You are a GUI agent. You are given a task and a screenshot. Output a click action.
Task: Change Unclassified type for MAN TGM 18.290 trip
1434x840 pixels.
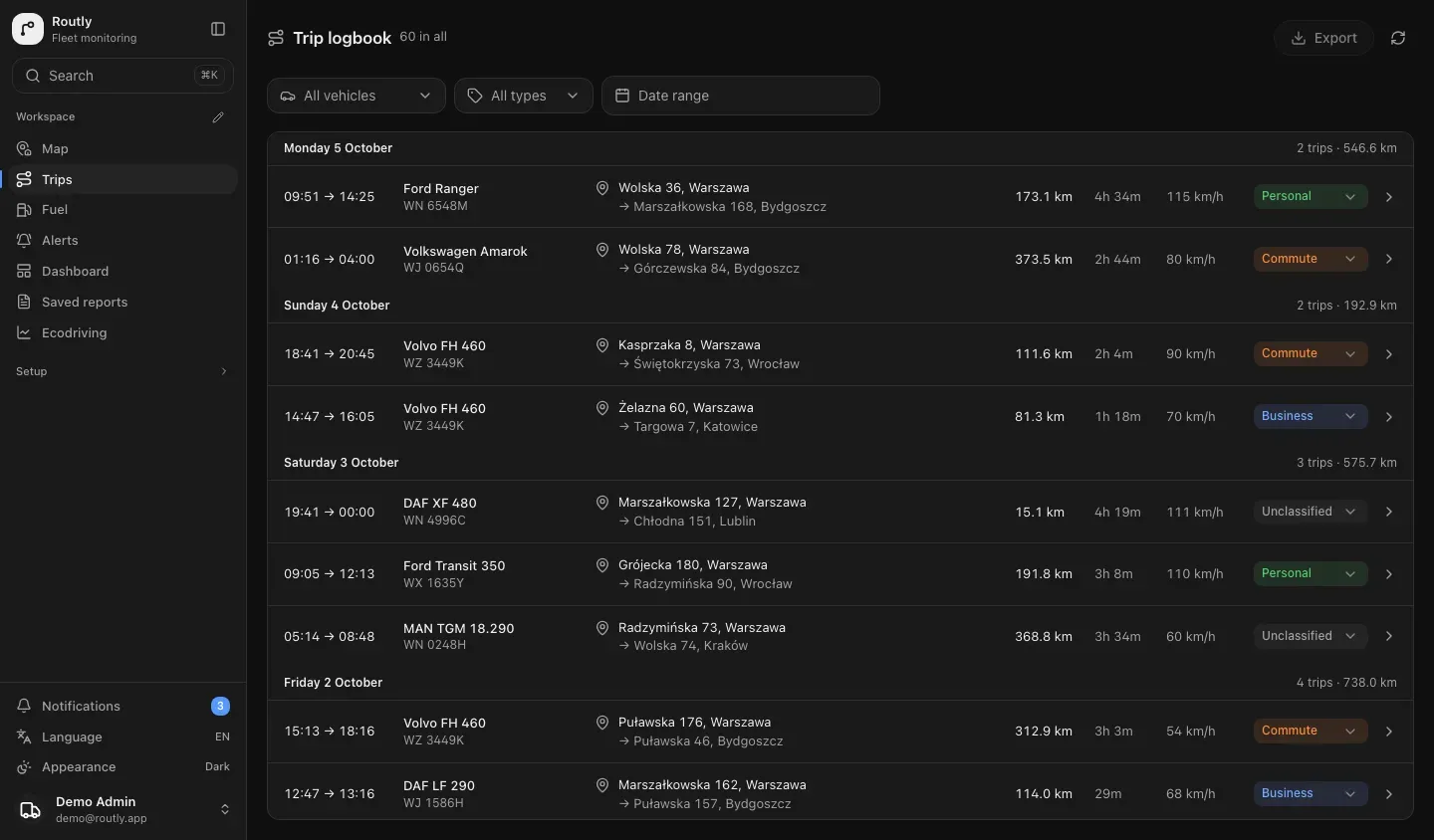coord(1311,636)
